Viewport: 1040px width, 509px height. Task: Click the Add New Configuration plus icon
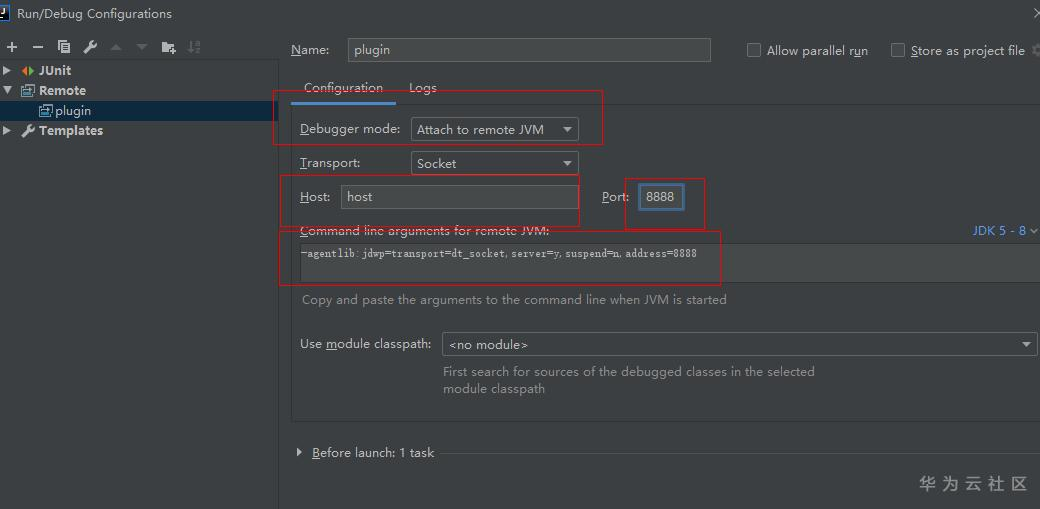pyautogui.click(x=12, y=47)
